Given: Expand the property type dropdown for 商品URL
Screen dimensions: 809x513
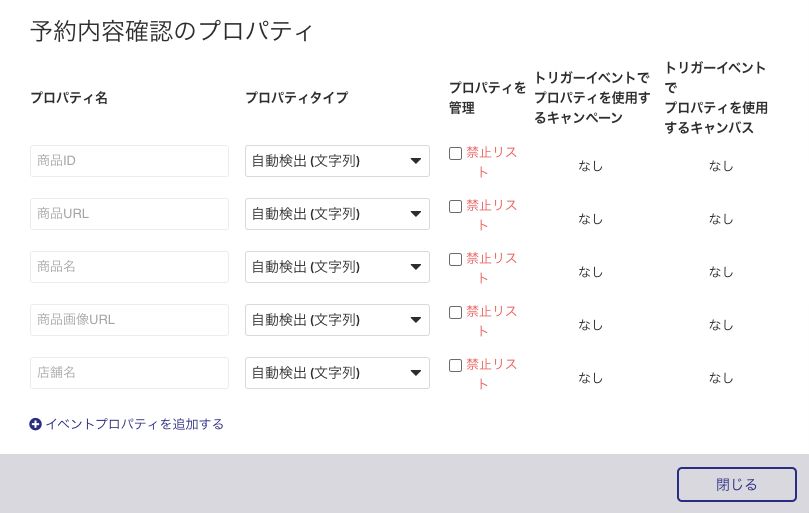Looking at the screenshot, I should tap(337, 214).
